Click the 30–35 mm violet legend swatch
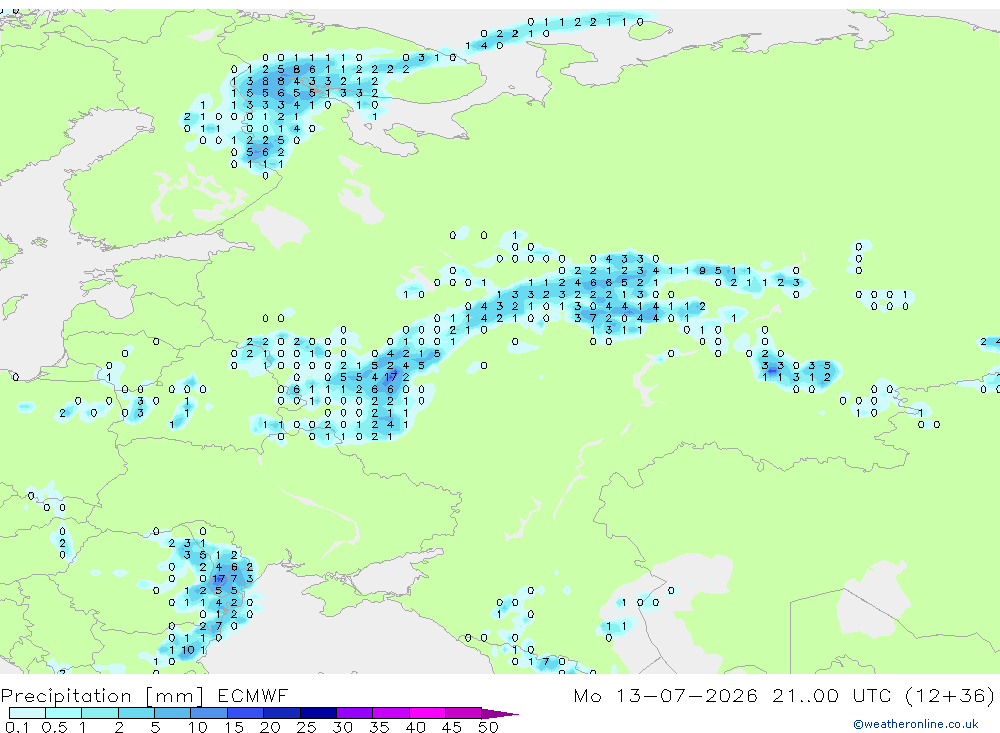The width and height of the screenshot is (1000, 733). (355, 713)
